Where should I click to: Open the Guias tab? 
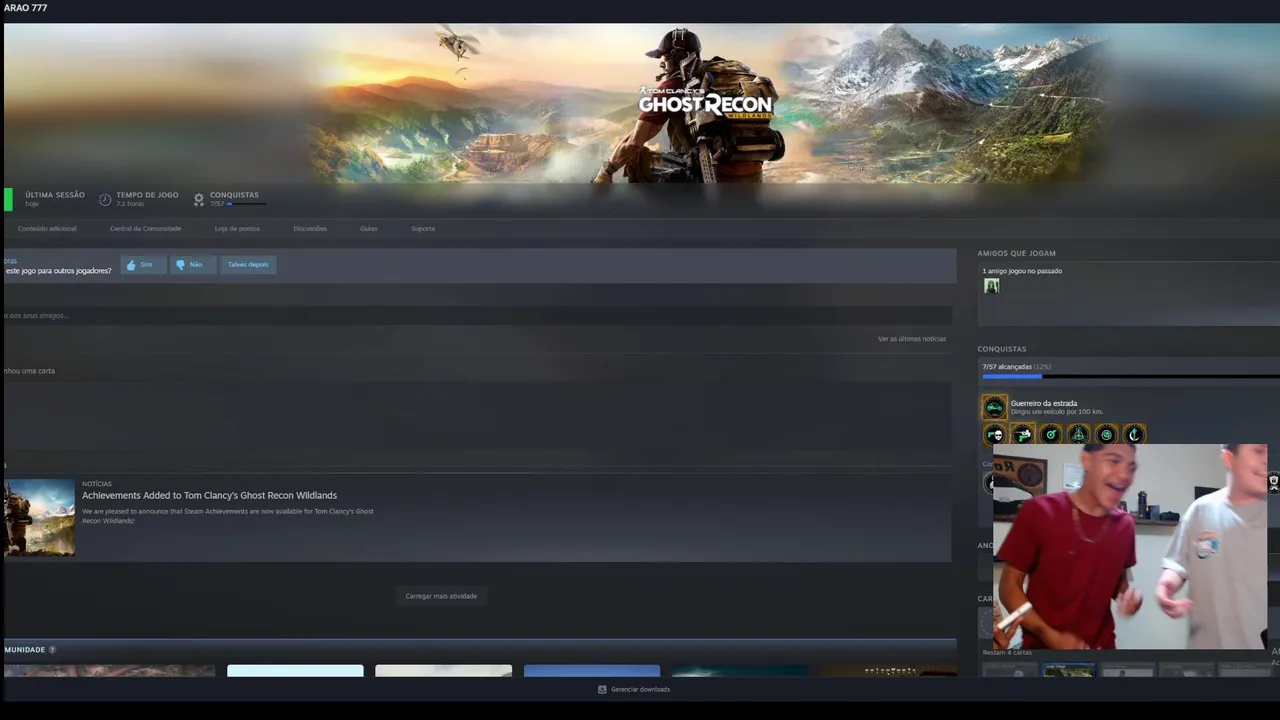pos(369,228)
